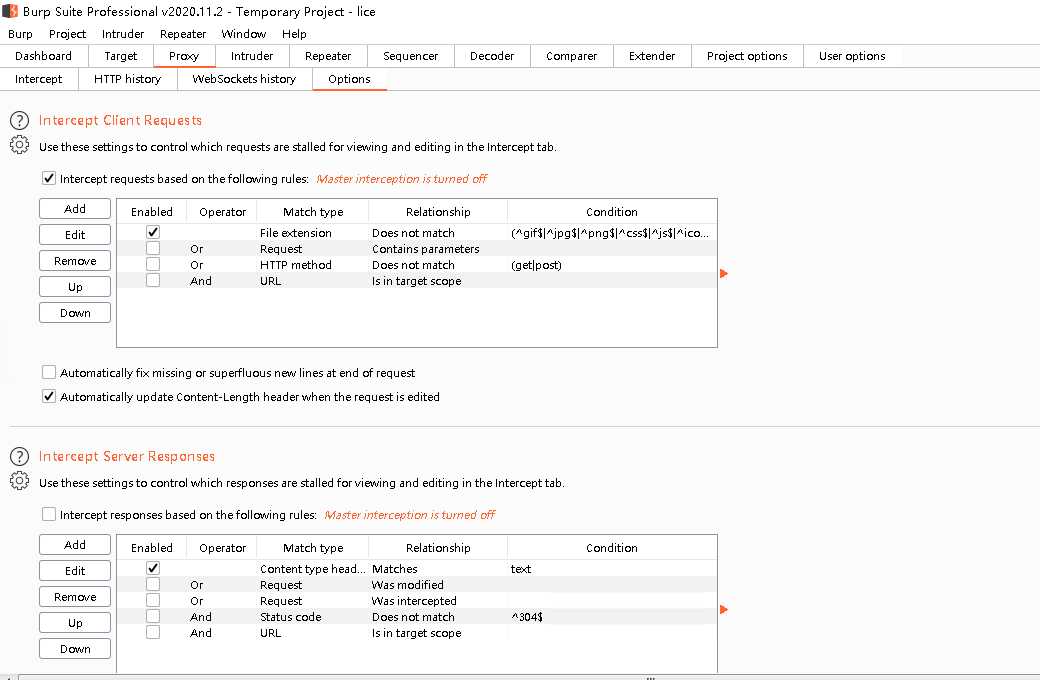Switch to the Target tab

point(121,56)
